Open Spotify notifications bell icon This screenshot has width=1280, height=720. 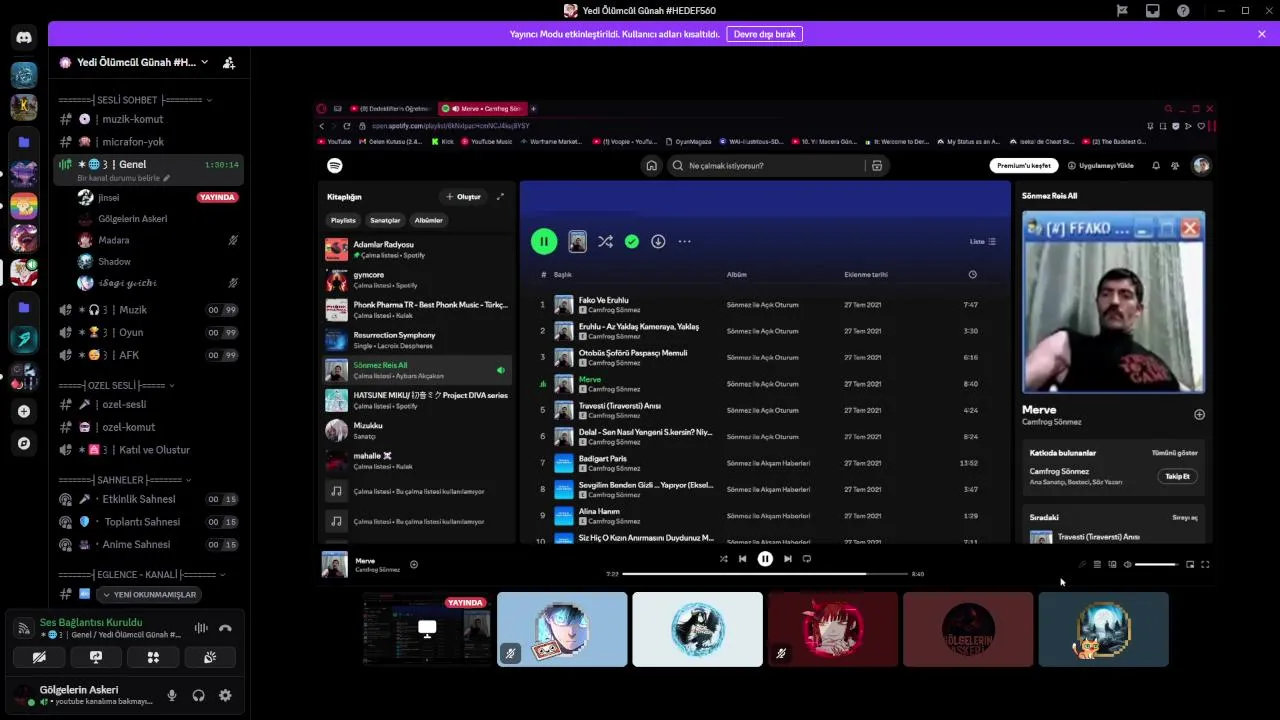coord(1156,166)
